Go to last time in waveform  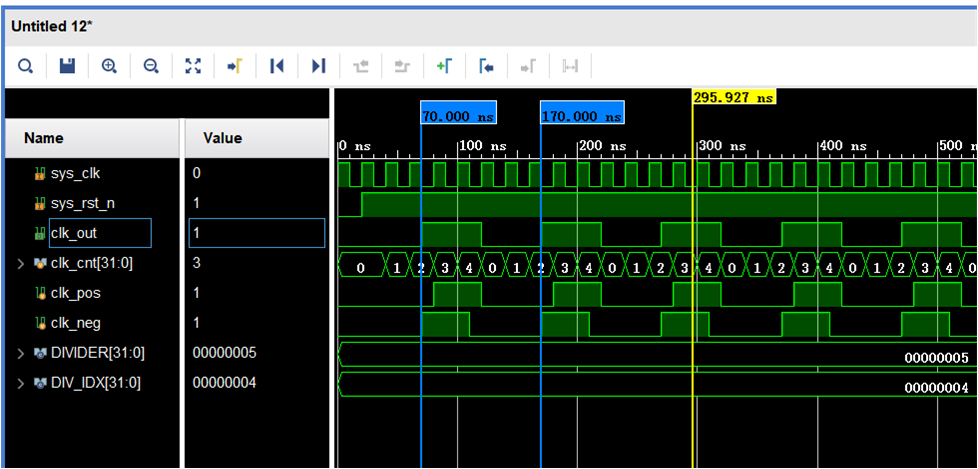tap(319, 66)
